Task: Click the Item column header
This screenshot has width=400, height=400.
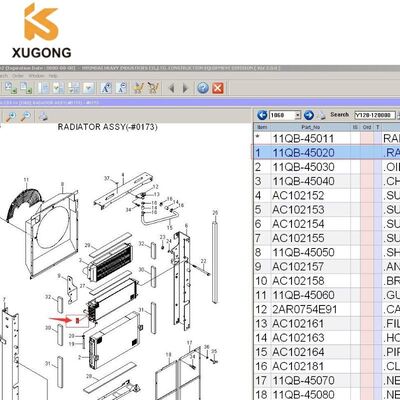Action: 262,127
